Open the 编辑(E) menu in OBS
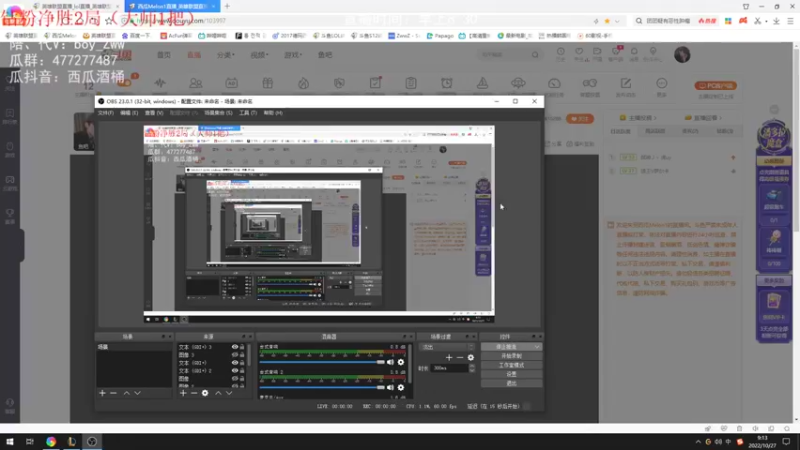 (x=129, y=113)
